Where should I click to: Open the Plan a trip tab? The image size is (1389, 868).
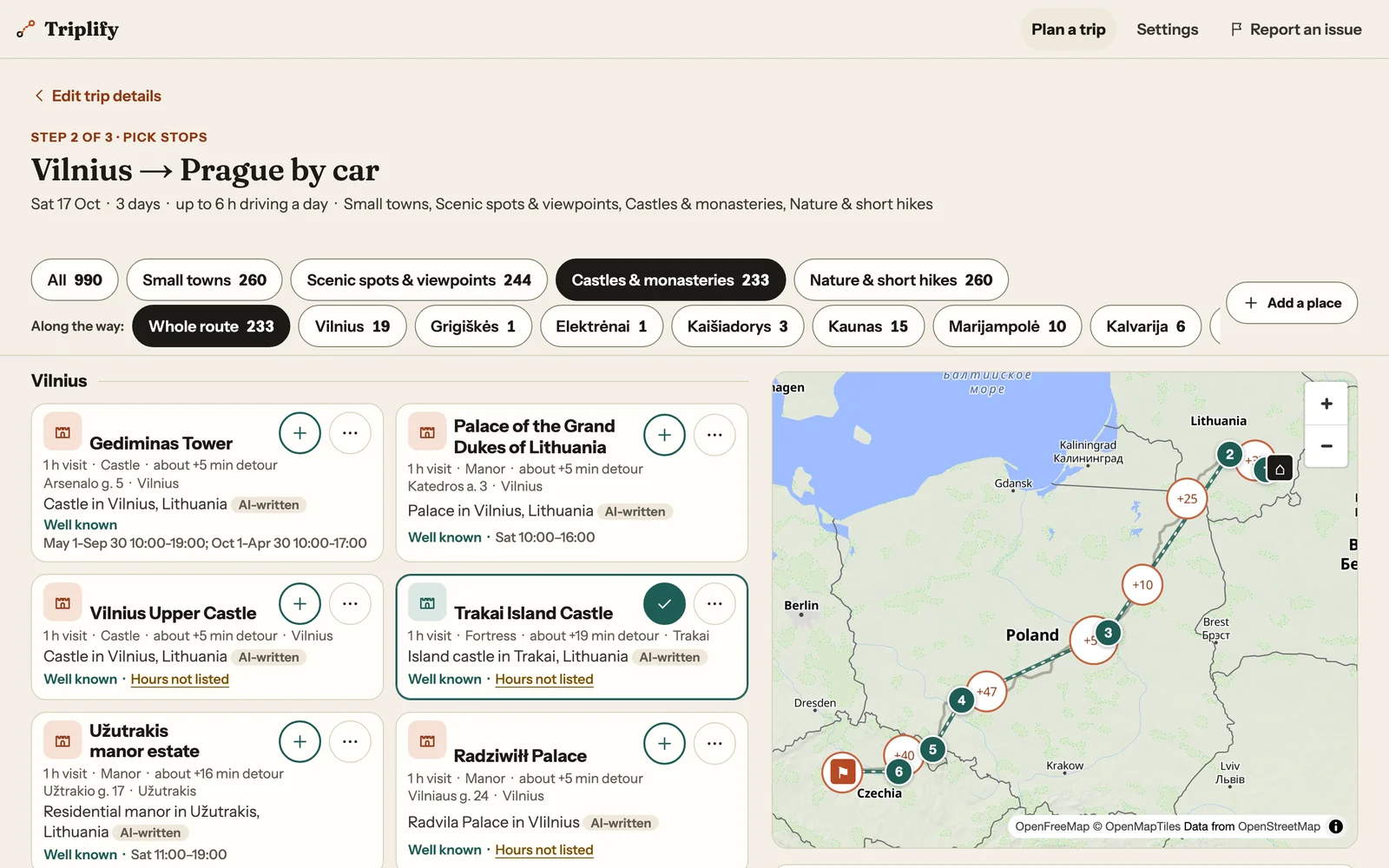click(1068, 30)
